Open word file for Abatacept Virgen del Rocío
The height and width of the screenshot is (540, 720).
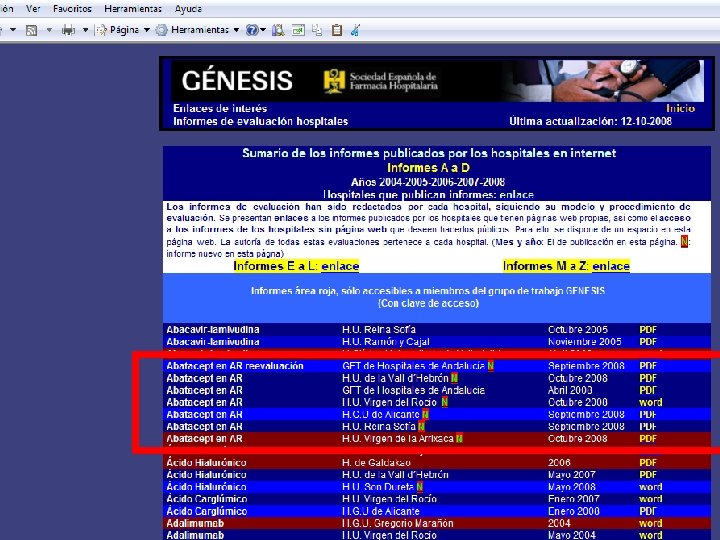(651, 402)
